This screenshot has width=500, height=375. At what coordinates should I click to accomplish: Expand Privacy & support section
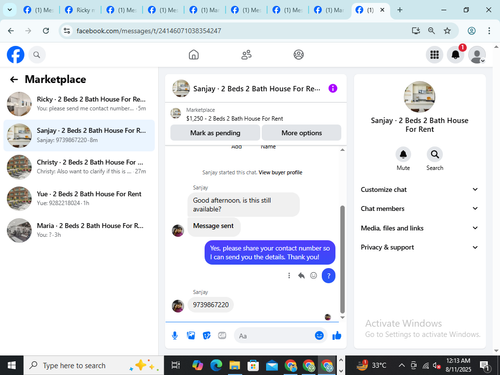pos(419,247)
